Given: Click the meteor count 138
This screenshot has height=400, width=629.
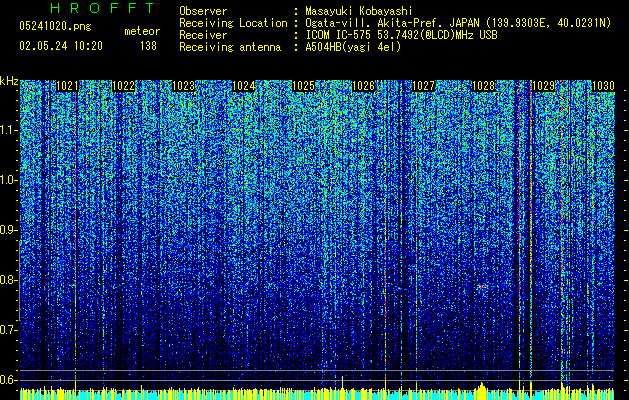Looking at the screenshot, I should click(x=148, y=46).
